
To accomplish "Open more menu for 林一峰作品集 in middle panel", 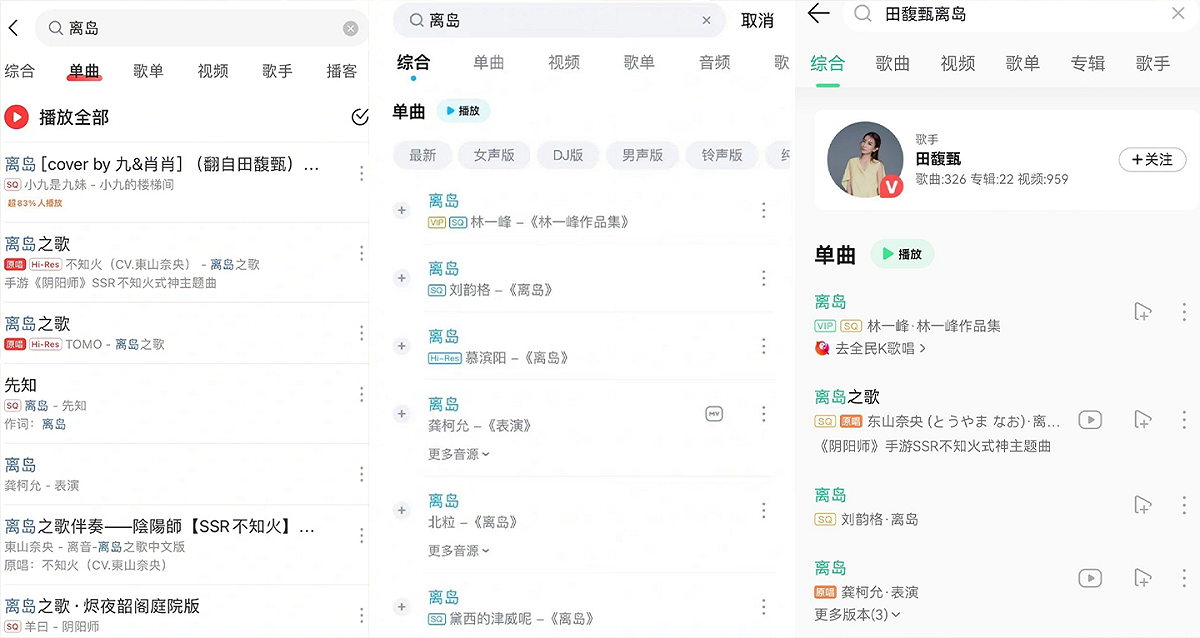I will [x=763, y=210].
